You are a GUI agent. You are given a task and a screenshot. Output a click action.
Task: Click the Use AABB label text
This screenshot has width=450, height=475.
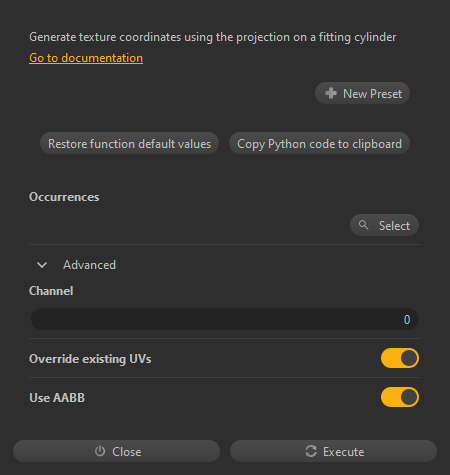coord(57,397)
